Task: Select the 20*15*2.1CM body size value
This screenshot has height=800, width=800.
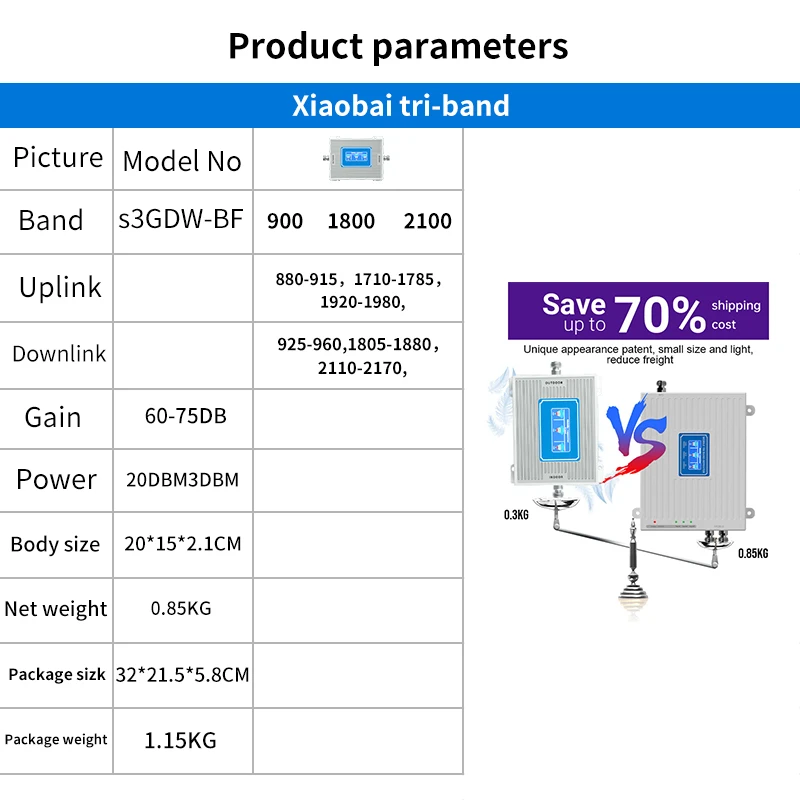Action: (182, 544)
